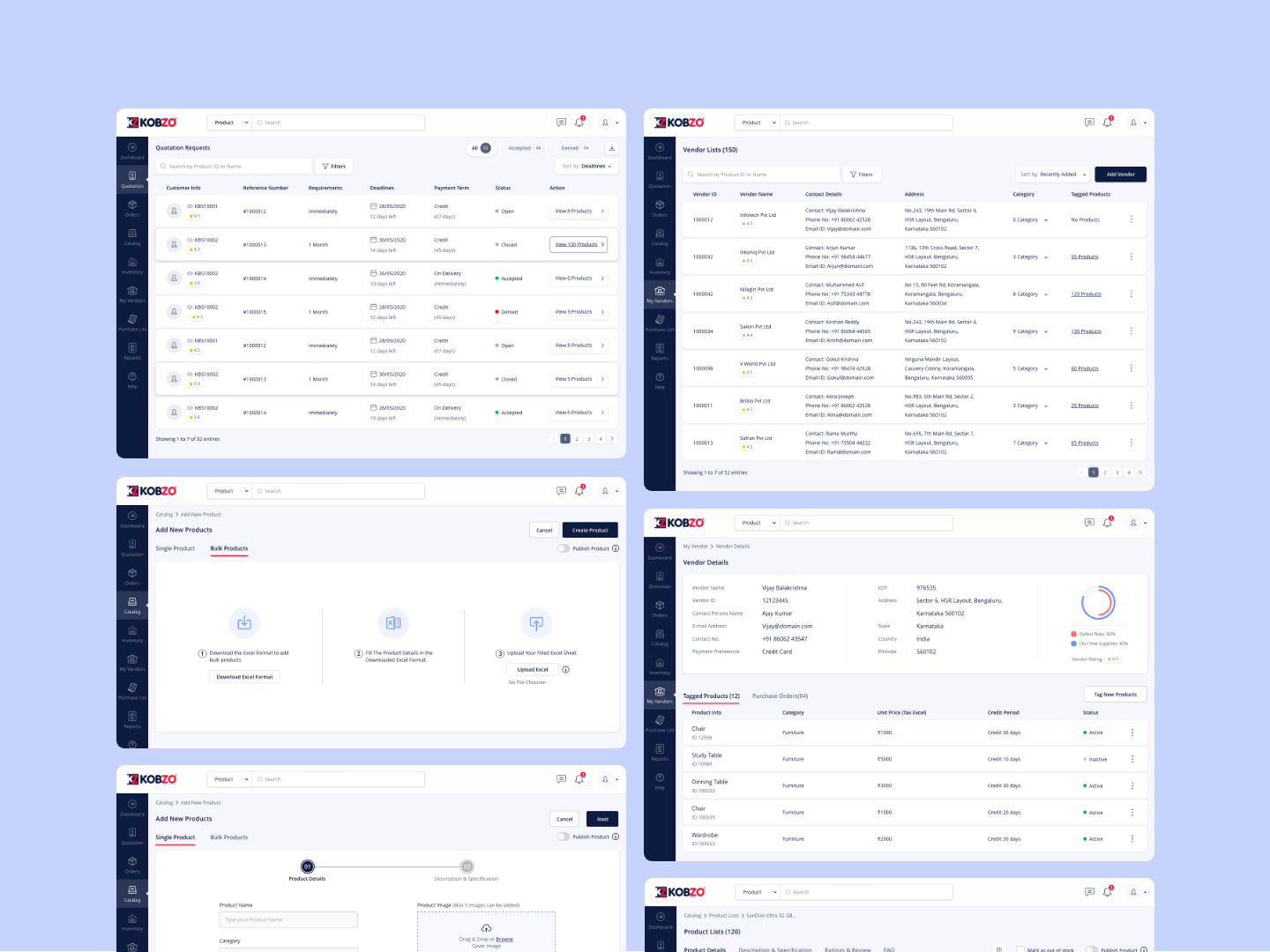Open notifications bell in Quotation Requests header
Viewport: 1270px width, 952px height.
tap(579, 123)
